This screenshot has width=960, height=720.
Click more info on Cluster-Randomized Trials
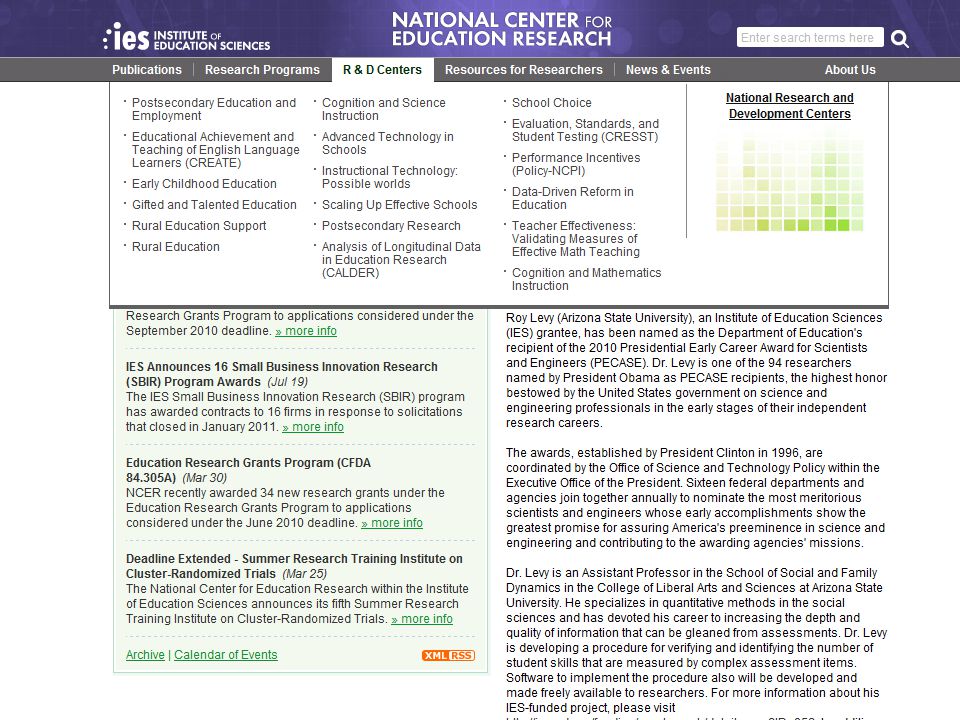(422, 619)
